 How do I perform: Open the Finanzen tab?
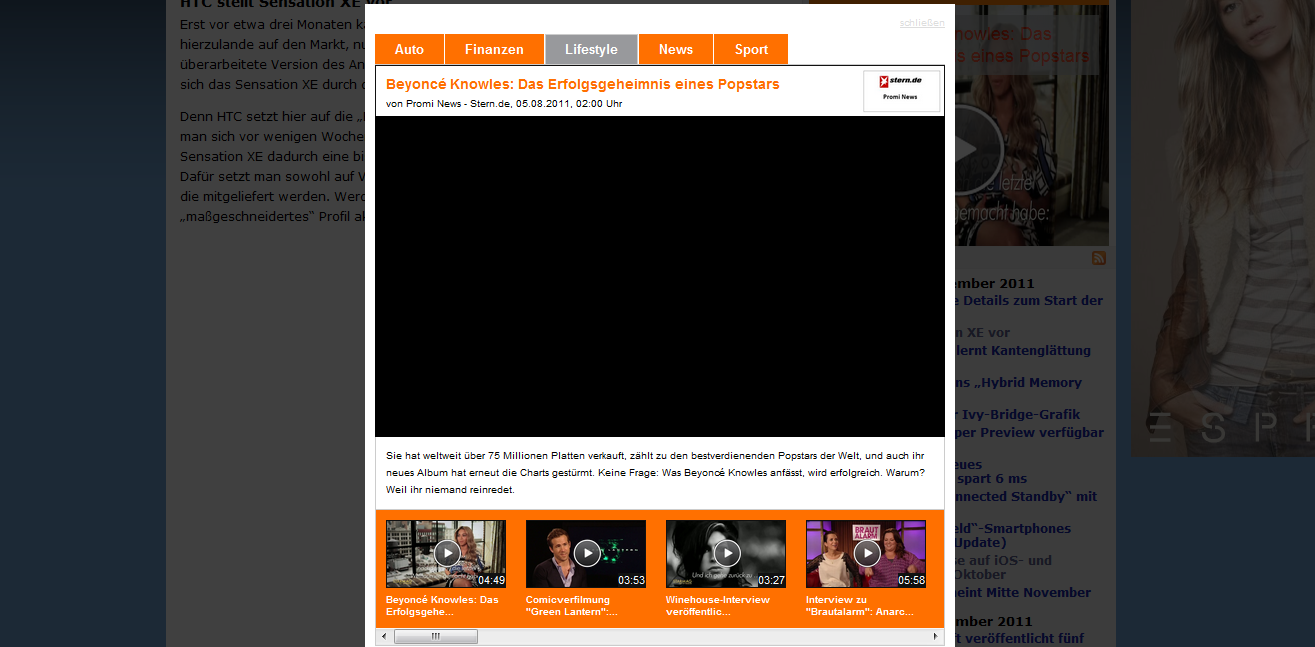pos(494,49)
